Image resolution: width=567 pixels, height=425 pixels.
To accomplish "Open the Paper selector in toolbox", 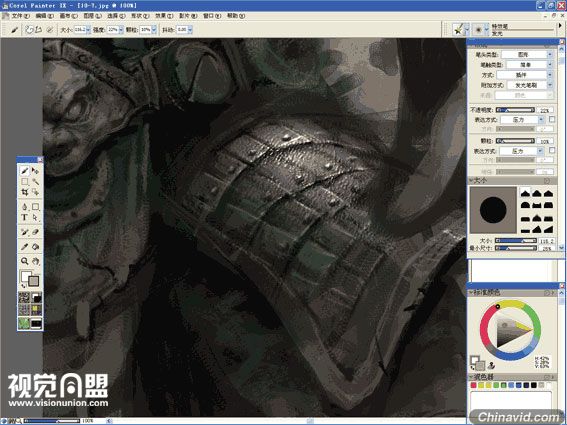I will click(24, 297).
